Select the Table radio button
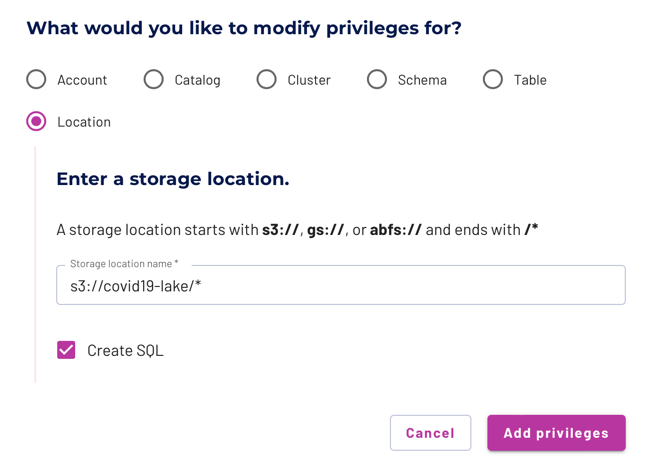 point(493,79)
